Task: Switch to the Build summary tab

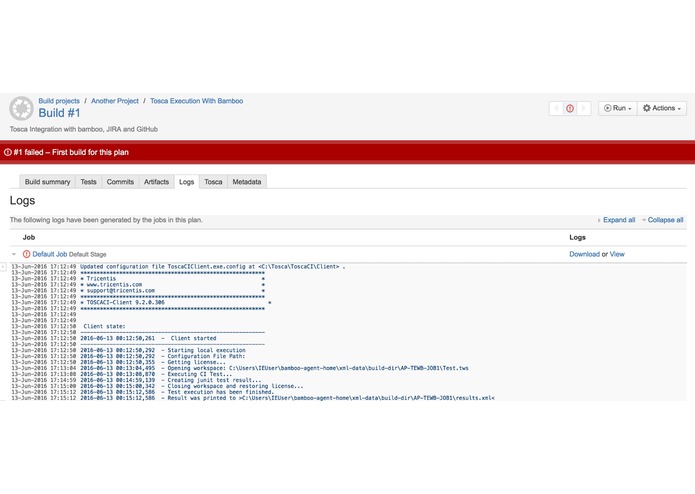Action: 47,182
